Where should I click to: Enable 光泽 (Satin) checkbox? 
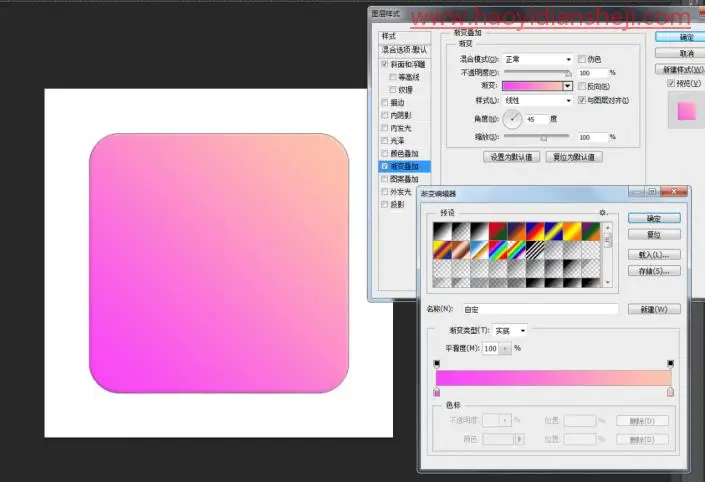(x=384, y=140)
